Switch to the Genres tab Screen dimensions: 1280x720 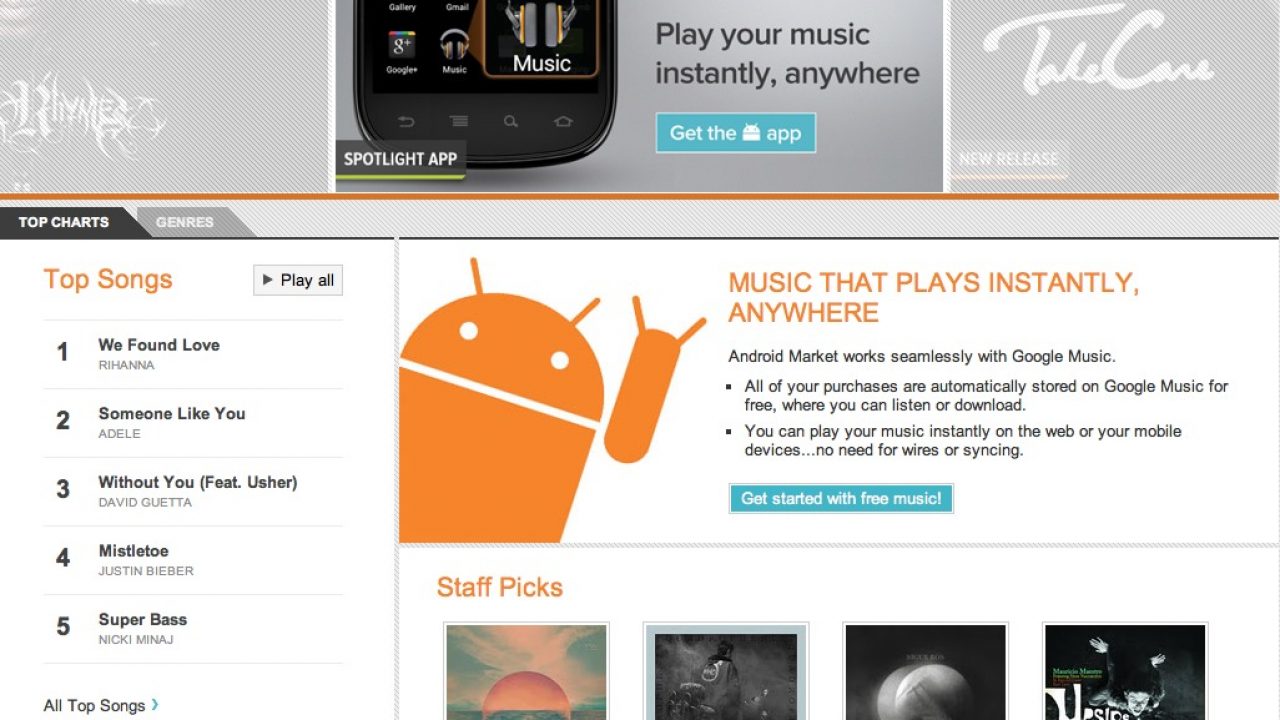pyautogui.click(x=185, y=222)
